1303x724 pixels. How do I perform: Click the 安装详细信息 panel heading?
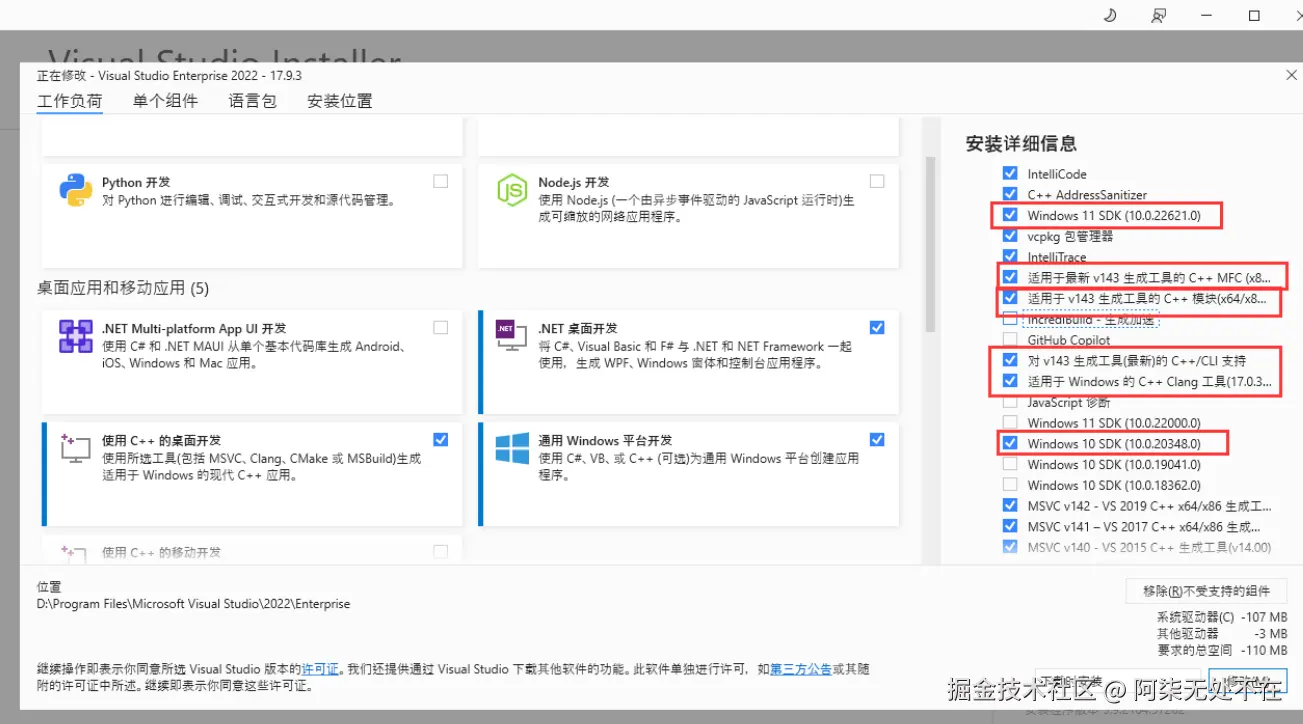click(1021, 144)
